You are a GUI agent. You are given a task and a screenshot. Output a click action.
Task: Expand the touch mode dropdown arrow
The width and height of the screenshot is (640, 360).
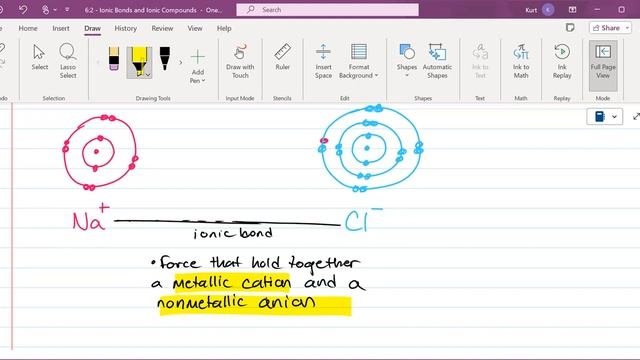(x=55, y=10)
